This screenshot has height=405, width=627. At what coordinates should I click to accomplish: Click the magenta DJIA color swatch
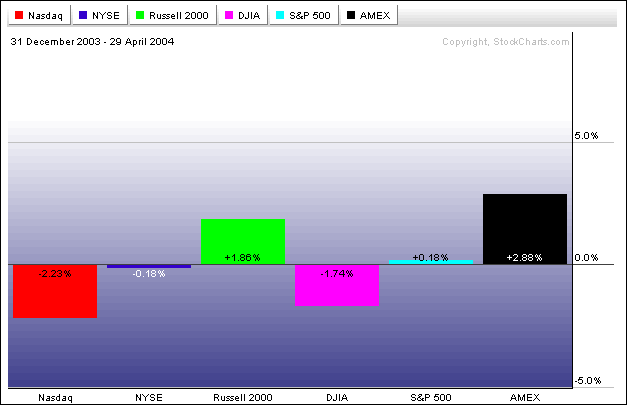pyautogui.click(x=229, y=15)
